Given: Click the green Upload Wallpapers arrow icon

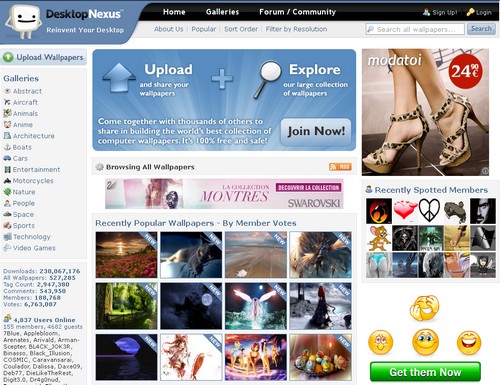Looking at the screenshot, I should pyautogui.click(x=8, y=57).
